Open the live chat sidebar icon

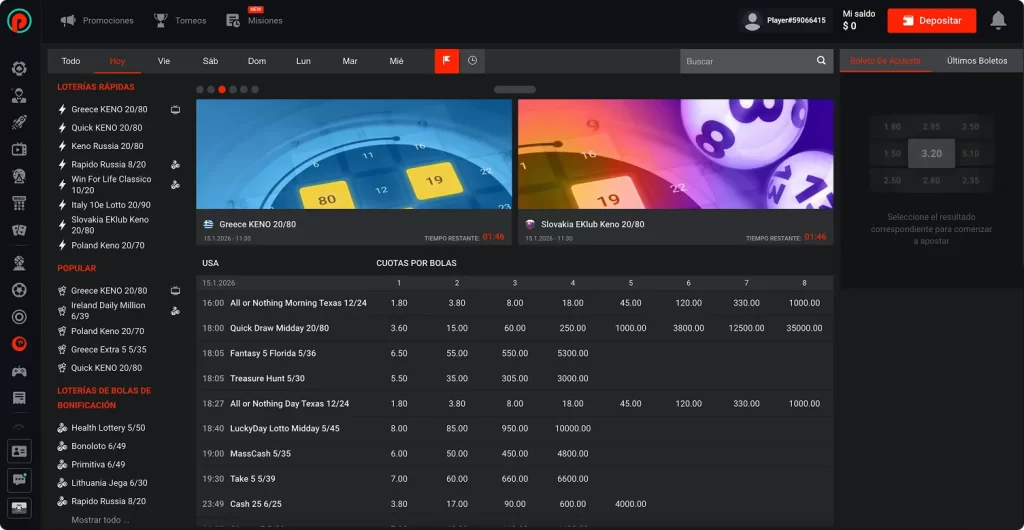coord(19,480)
